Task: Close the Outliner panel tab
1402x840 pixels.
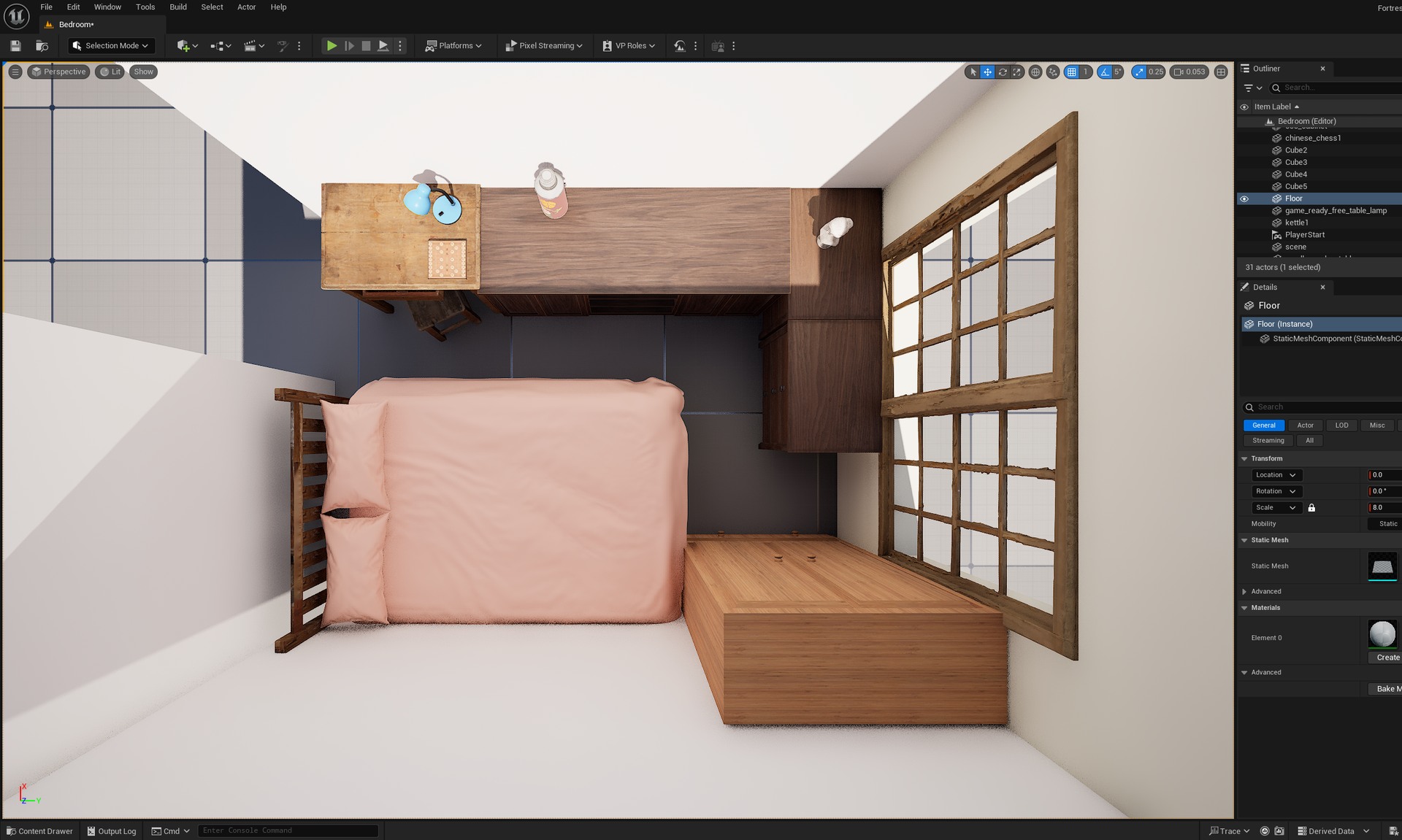Action: (1322, 69)
